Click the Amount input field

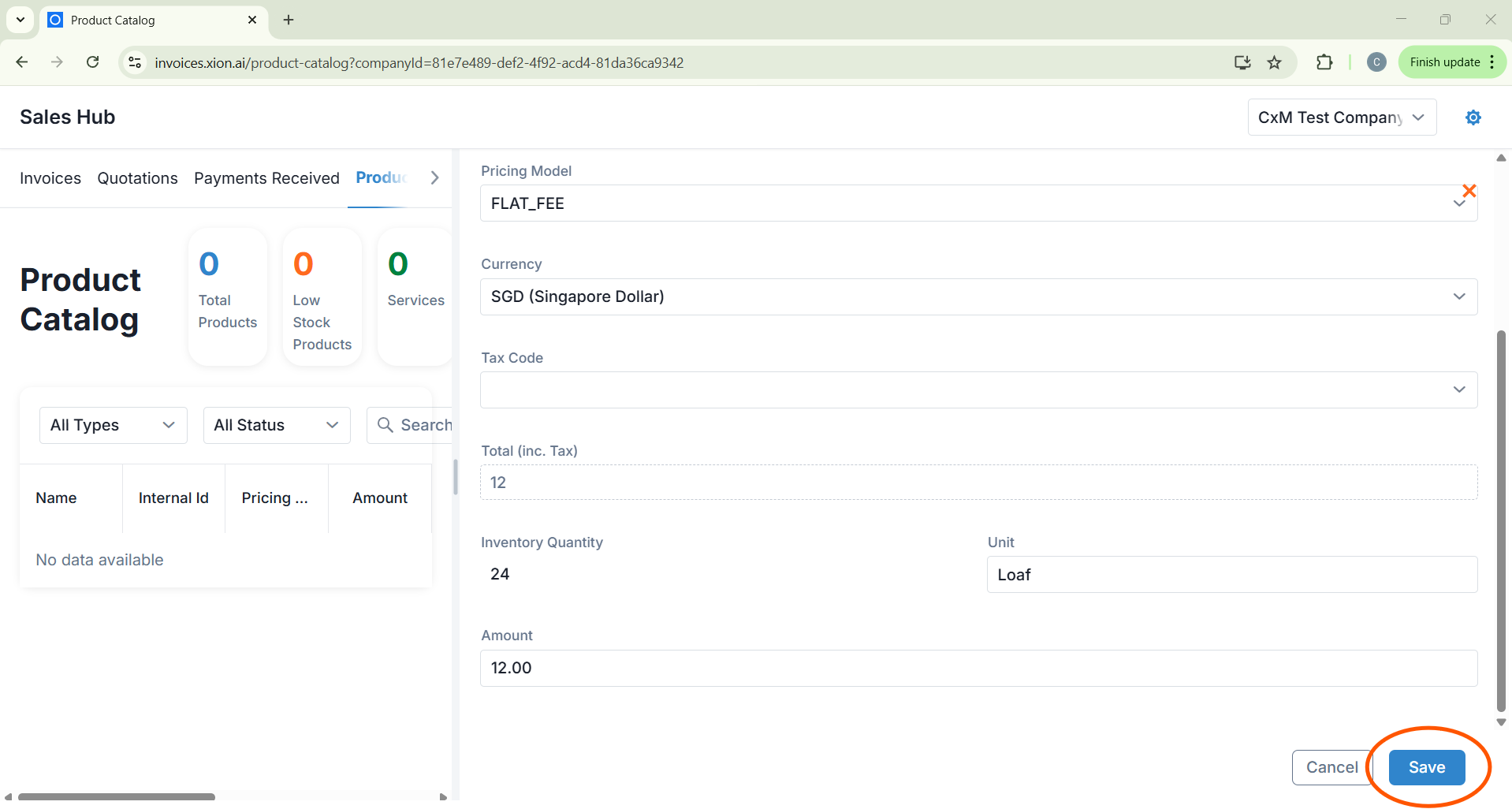pos(978,668)
